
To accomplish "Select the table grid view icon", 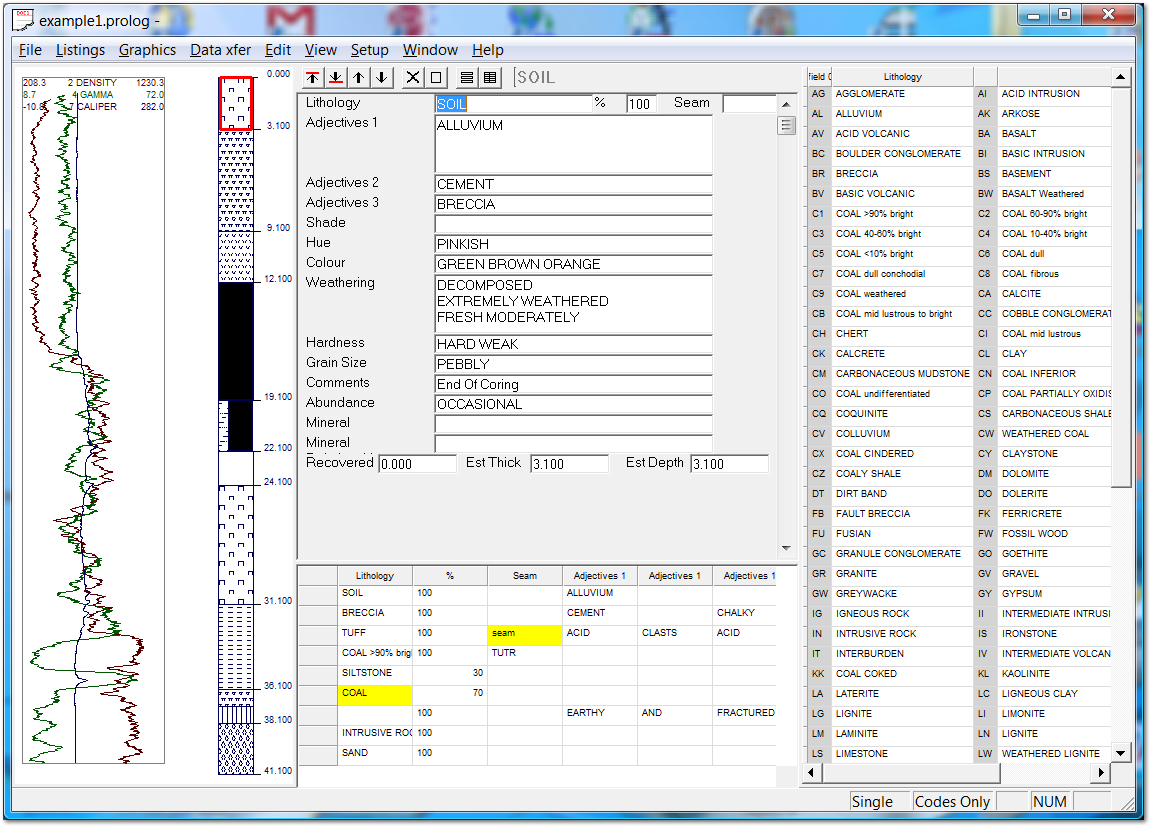I will click(x=490, y=78).
